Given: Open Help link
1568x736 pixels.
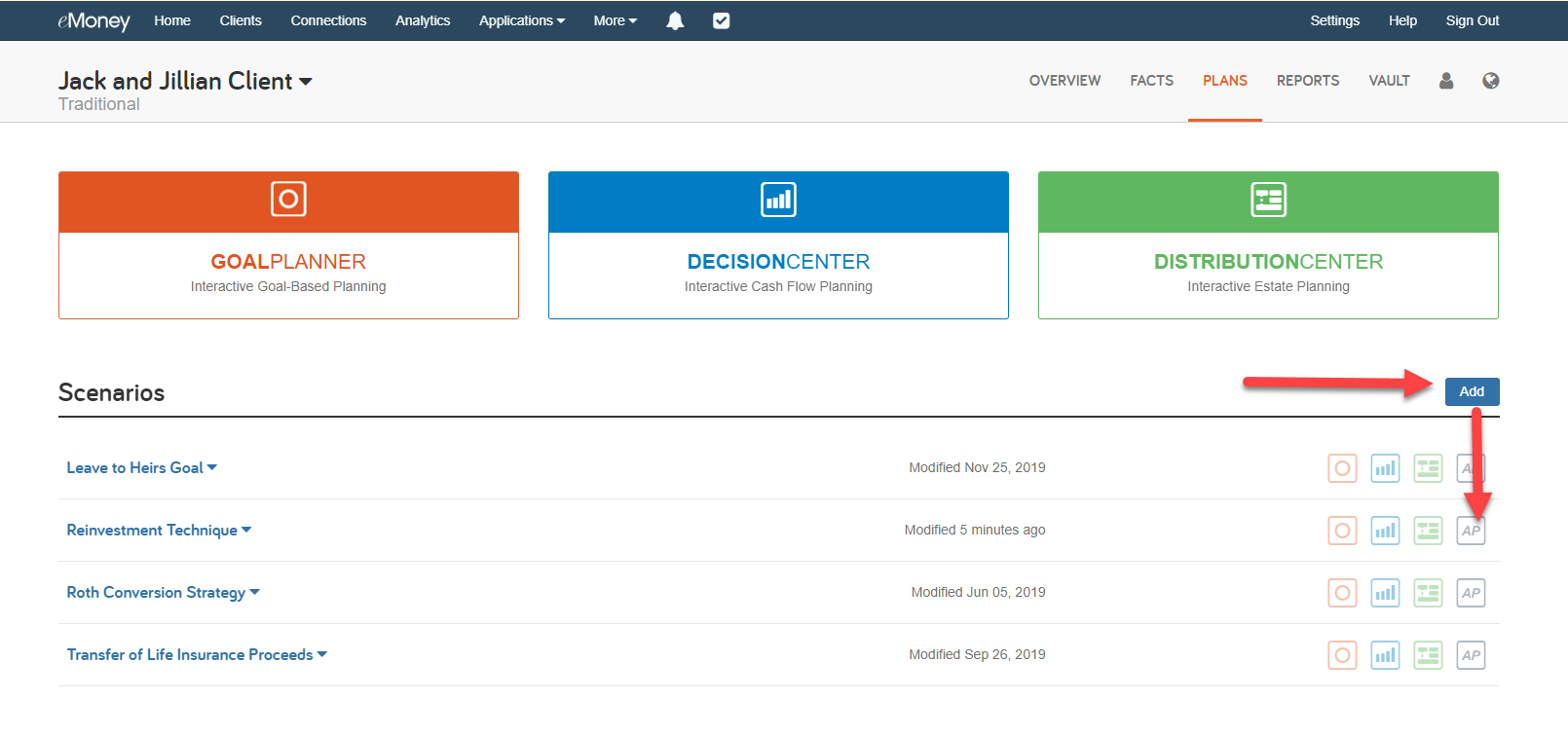Looking at the screenshot, I should 1402,20.
